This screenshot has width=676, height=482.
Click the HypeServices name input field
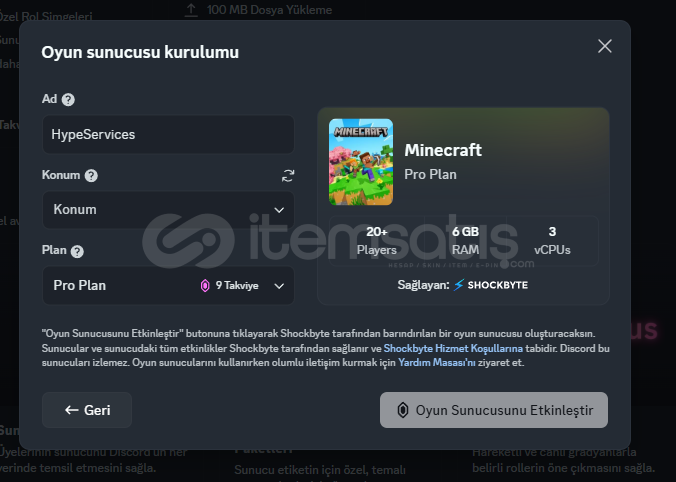[168, 135]
